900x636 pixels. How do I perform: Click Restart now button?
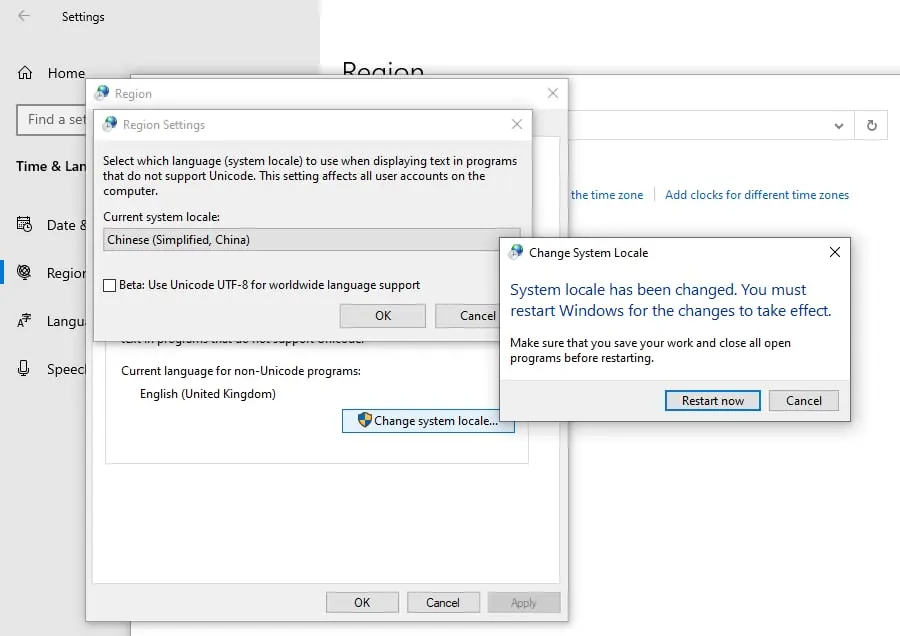(712, 401)
